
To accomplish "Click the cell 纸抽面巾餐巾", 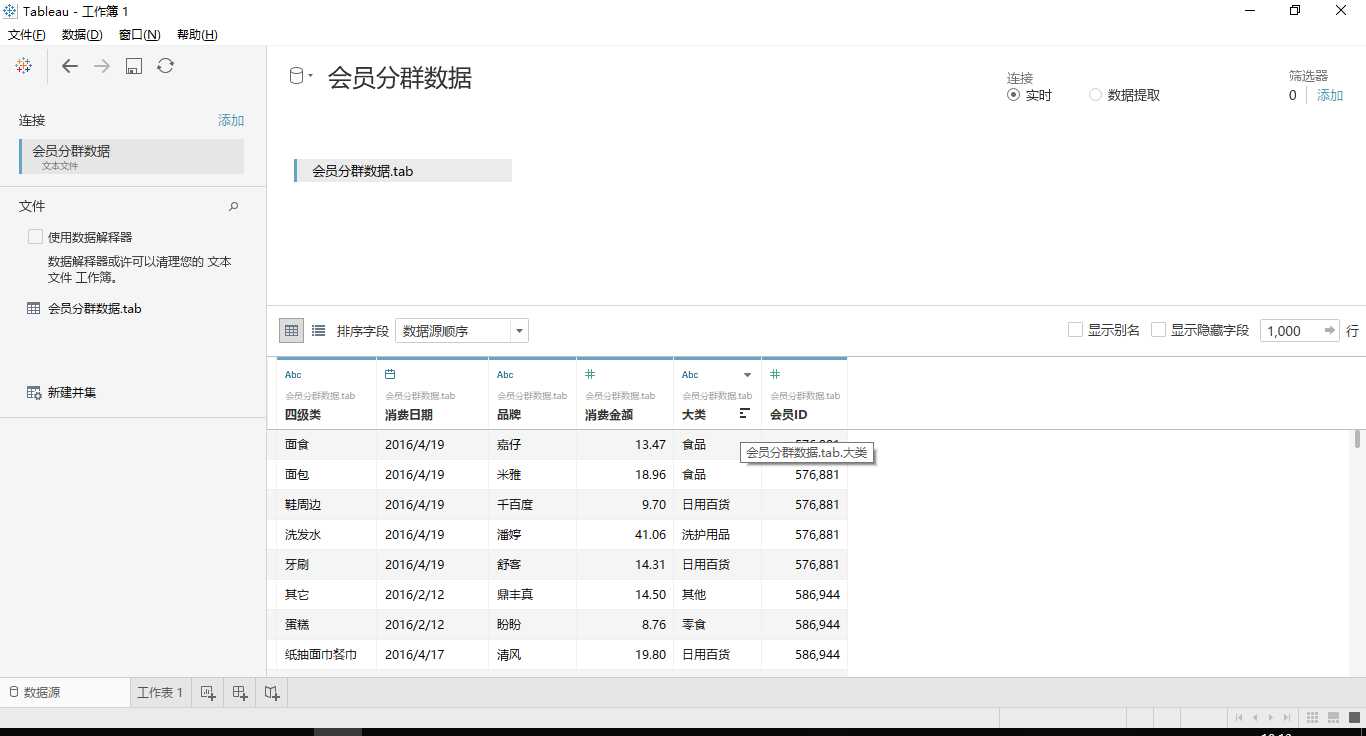I will [x=327, y=655].
